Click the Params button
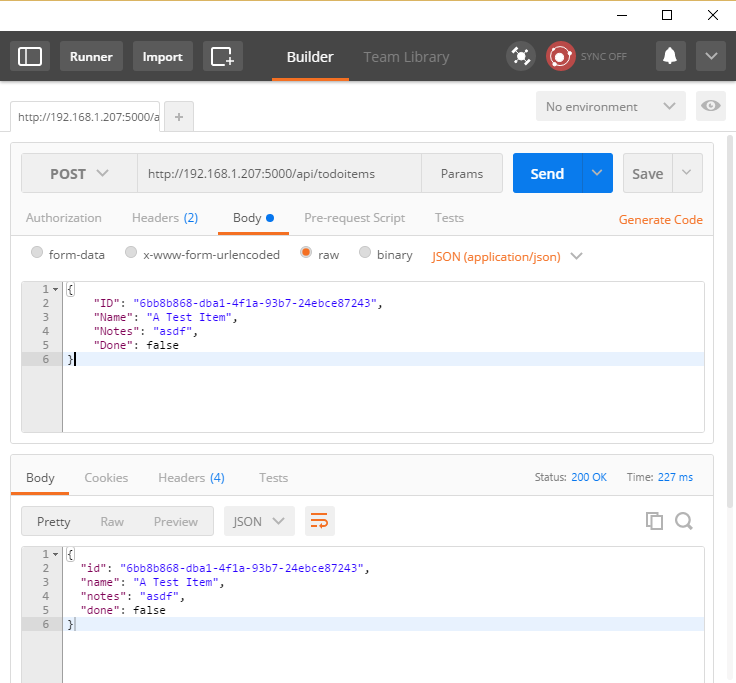 click(x=462, y=173)
